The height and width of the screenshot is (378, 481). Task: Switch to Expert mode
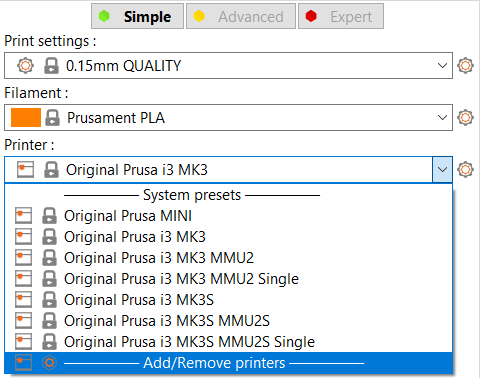pyautogui.click(x=341, y=16)
